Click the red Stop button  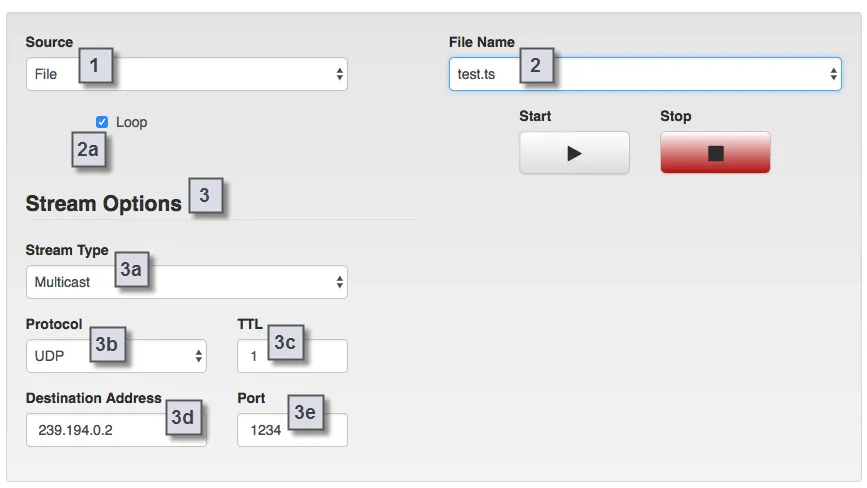point(715,153)
